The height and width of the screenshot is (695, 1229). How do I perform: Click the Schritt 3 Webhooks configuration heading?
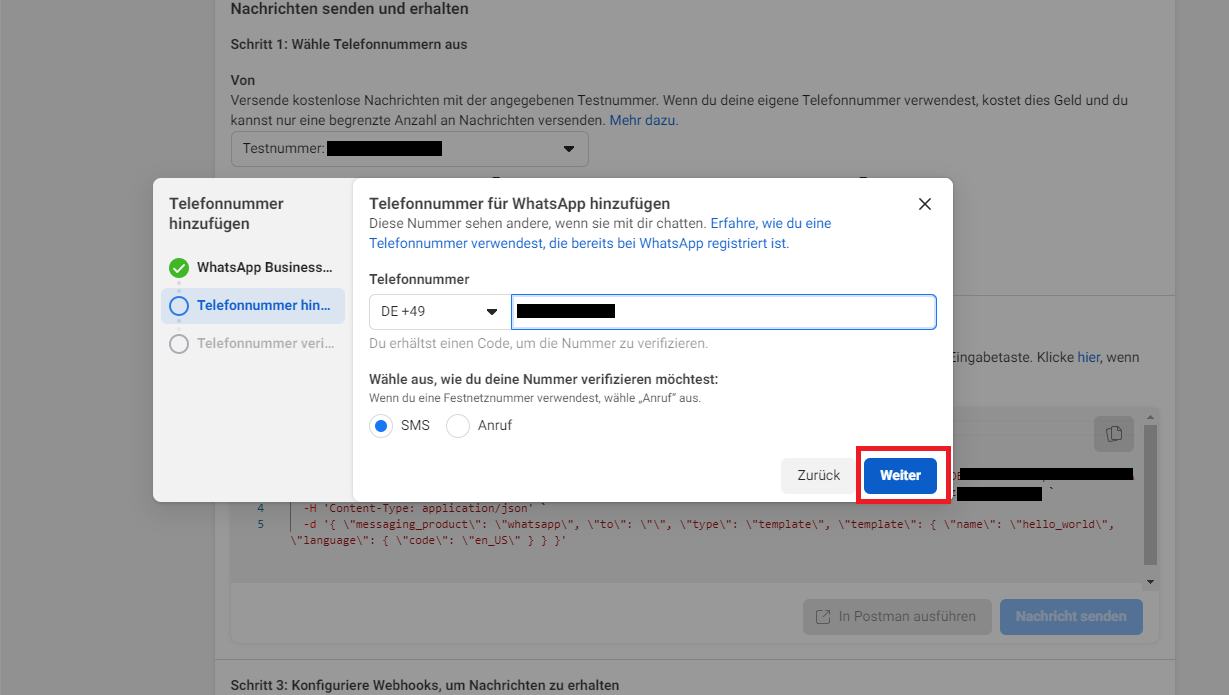pyautogui.click(x=425, y=685)
